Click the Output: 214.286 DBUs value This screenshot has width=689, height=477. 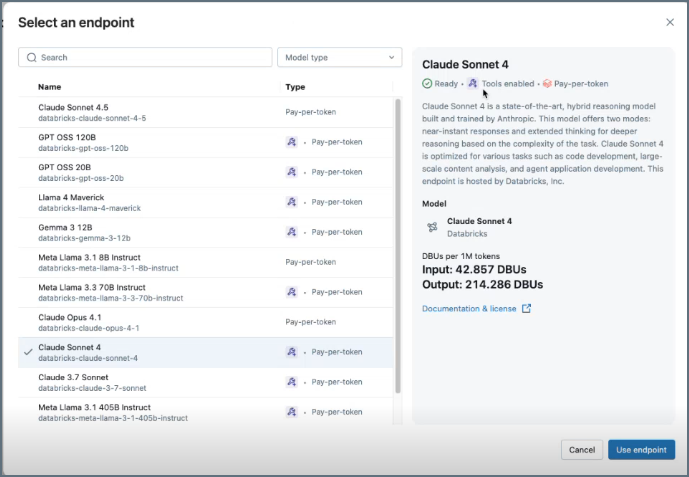point(482,285)
